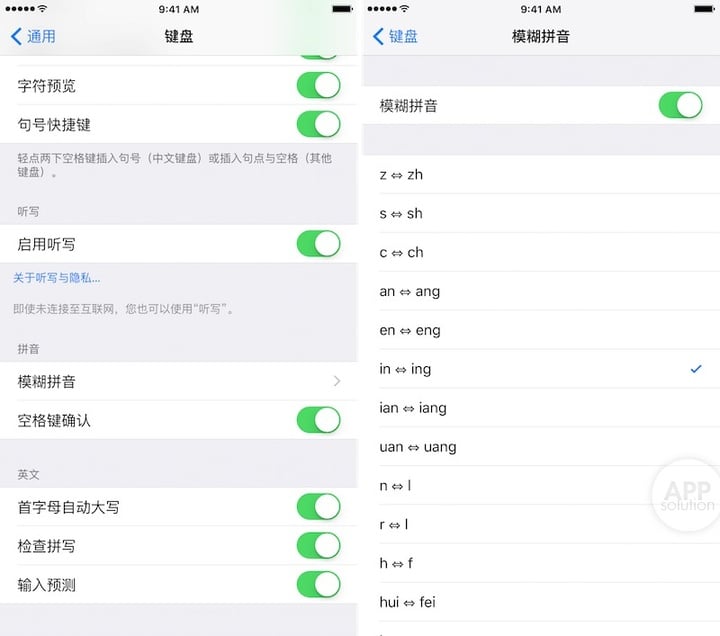This screenshot has height=636, width=720.
Task: Enable the hui ⇔ fei fuzzy pair
Action: pos(541,602)
